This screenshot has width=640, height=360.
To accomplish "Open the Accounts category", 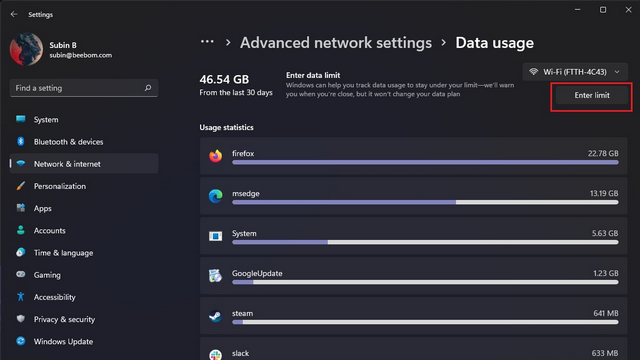I will tap(84, 230).
